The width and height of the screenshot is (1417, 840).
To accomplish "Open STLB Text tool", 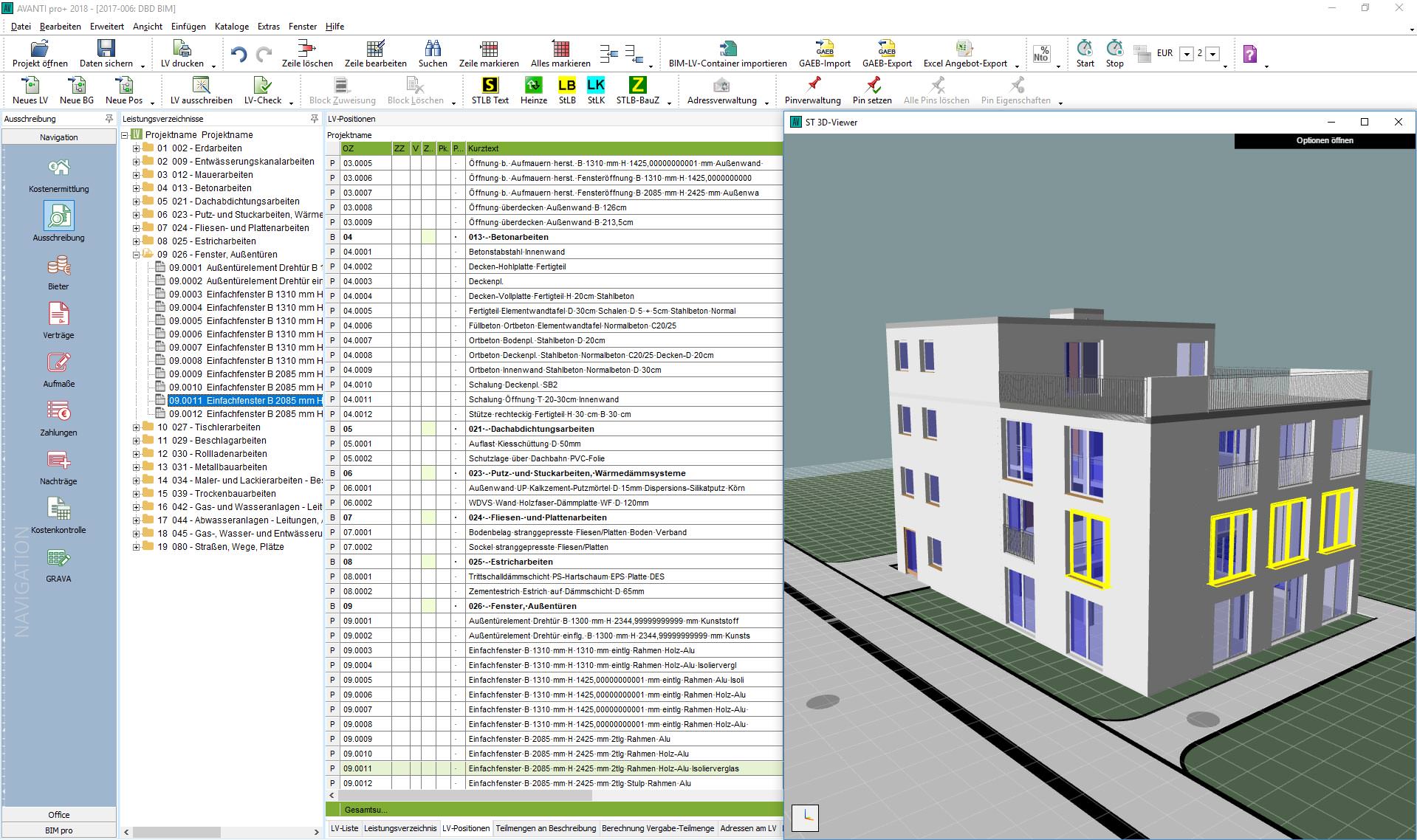I will pyautogui.click(x=490, y=91).
